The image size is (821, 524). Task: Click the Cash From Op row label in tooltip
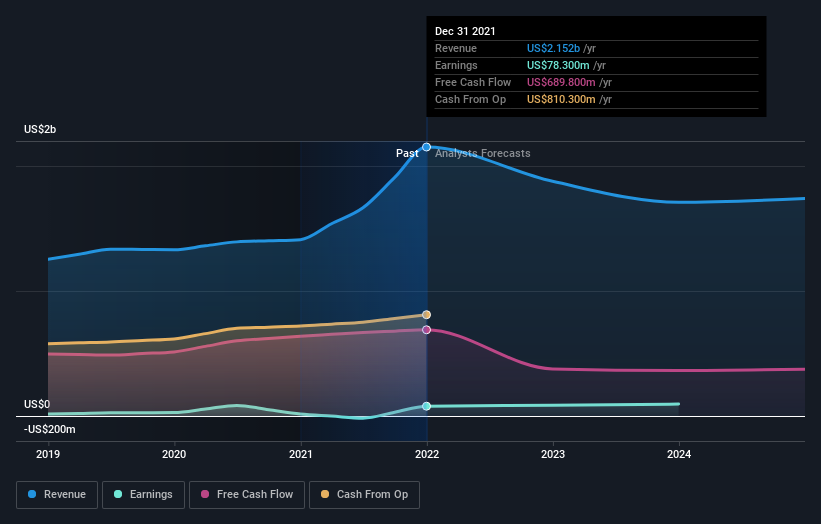pyautogui.click(x=470, y=99)
